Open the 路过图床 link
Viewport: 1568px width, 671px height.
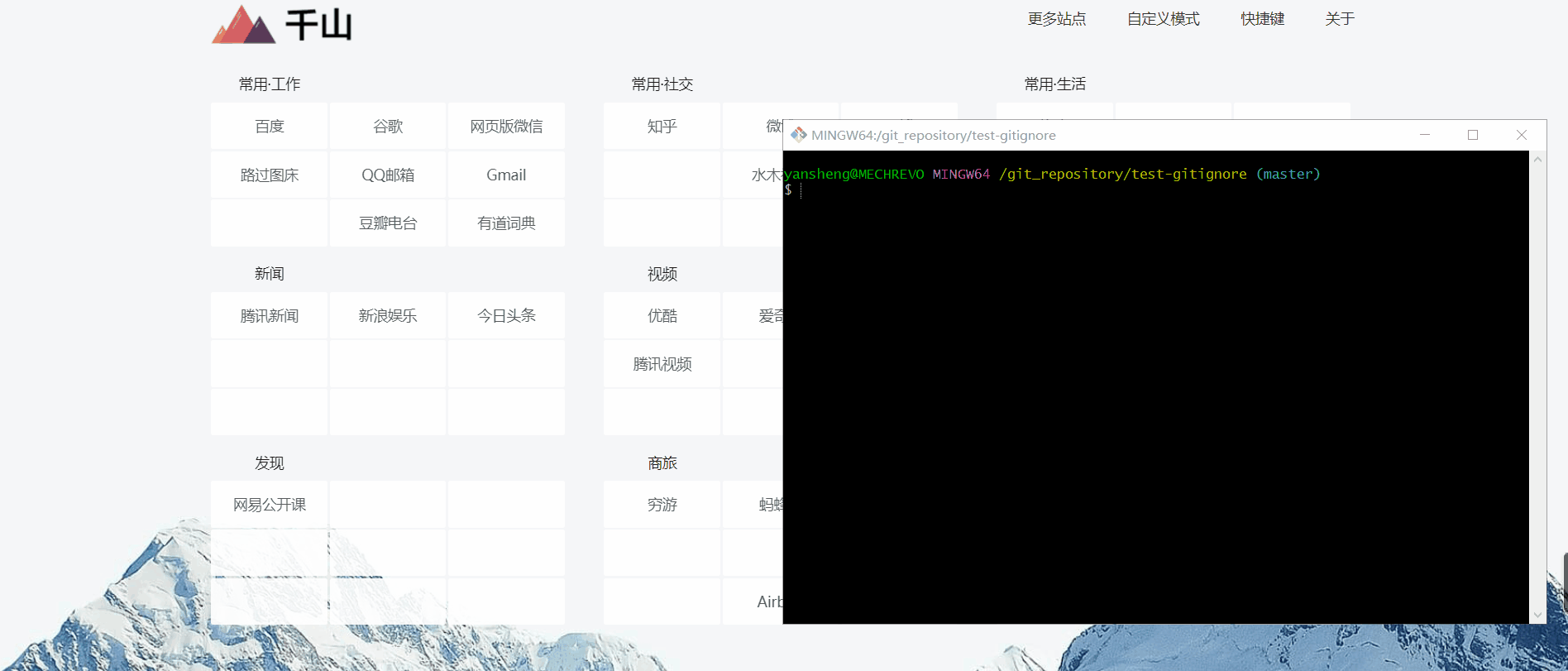pyautogui.click(x=270, y=175)
